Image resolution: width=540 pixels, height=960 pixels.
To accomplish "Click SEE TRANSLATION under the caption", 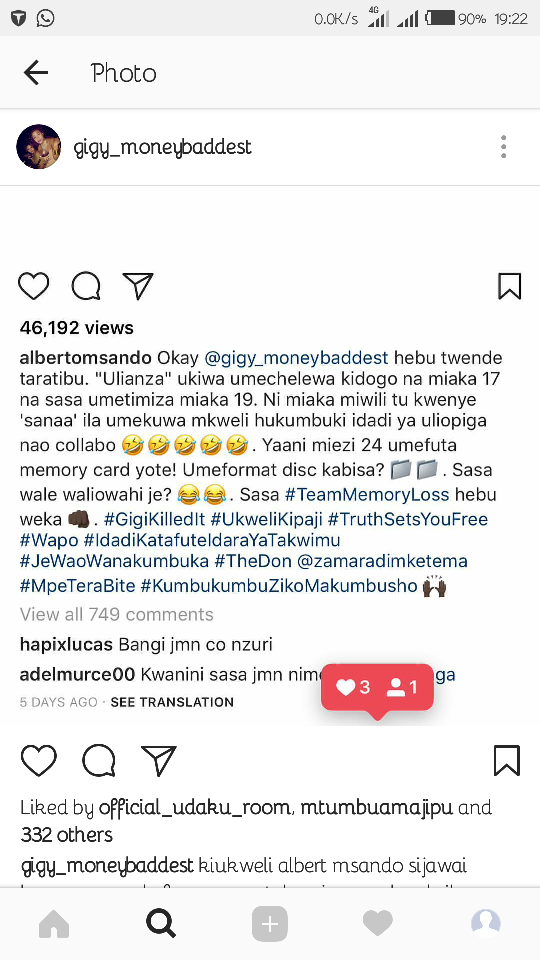I will [x=172, y=702].
